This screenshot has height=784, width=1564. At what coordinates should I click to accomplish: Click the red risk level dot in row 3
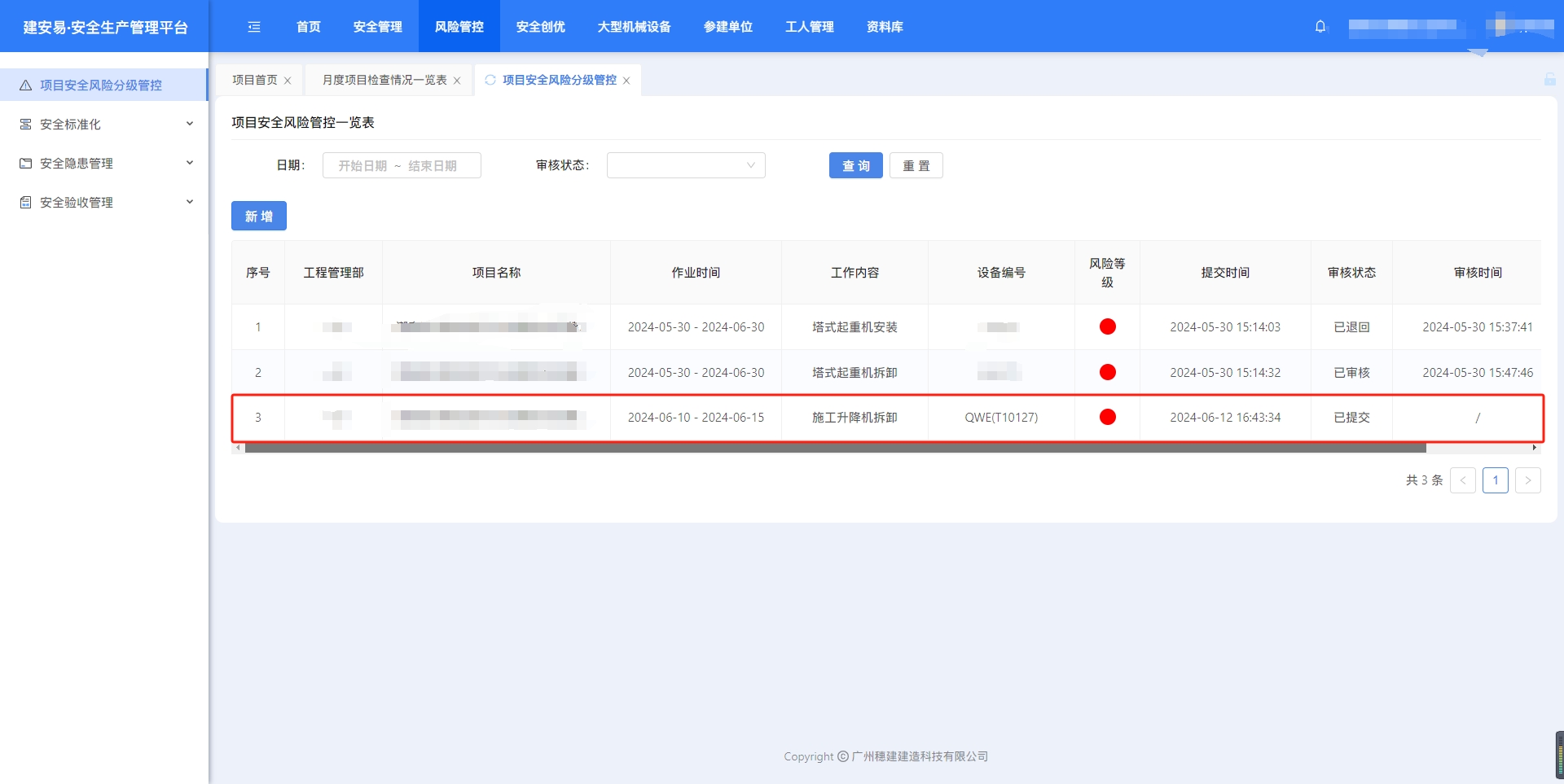[1107, 417]
